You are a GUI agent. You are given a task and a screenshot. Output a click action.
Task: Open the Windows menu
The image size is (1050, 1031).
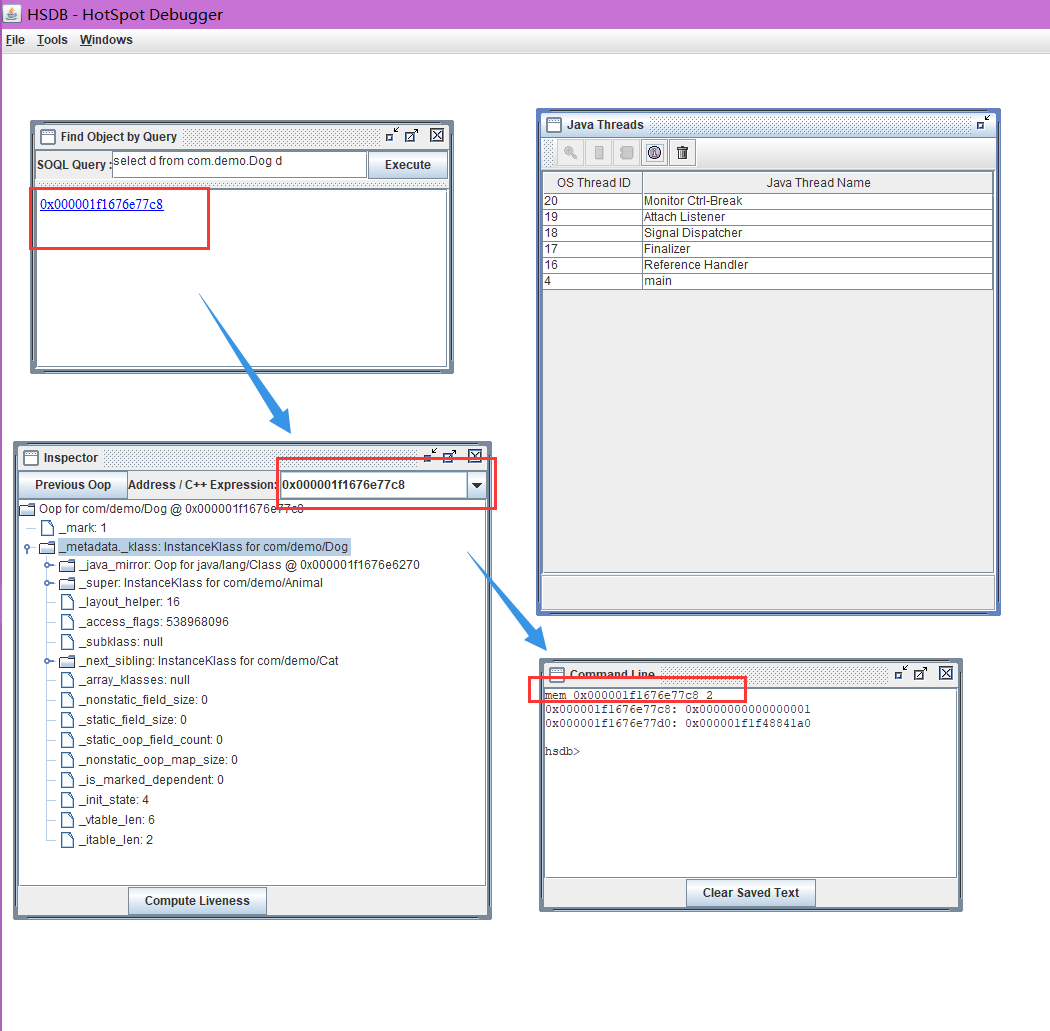click(x=106, y=40)
